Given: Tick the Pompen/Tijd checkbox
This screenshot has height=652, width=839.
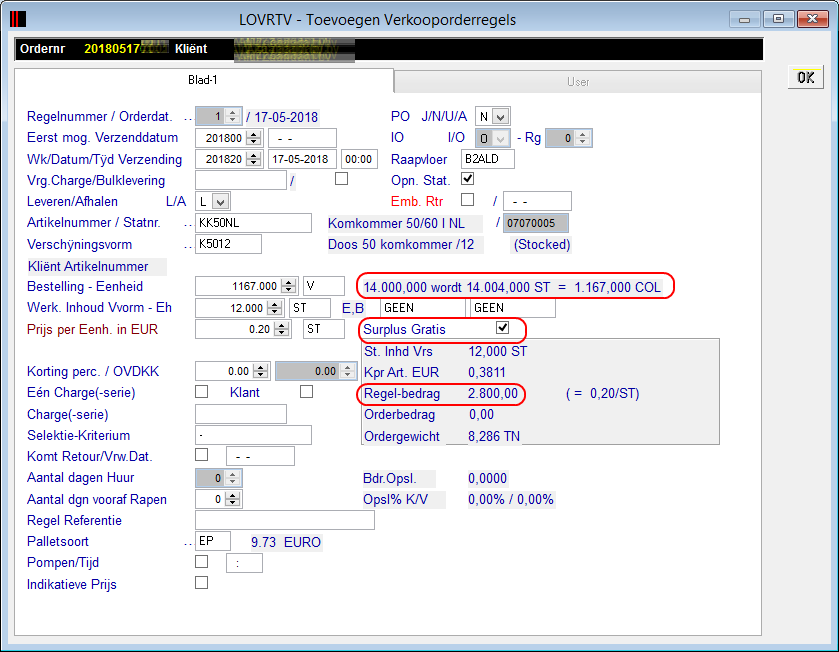Looking at the screenshot, I should (x=202, y=562).
